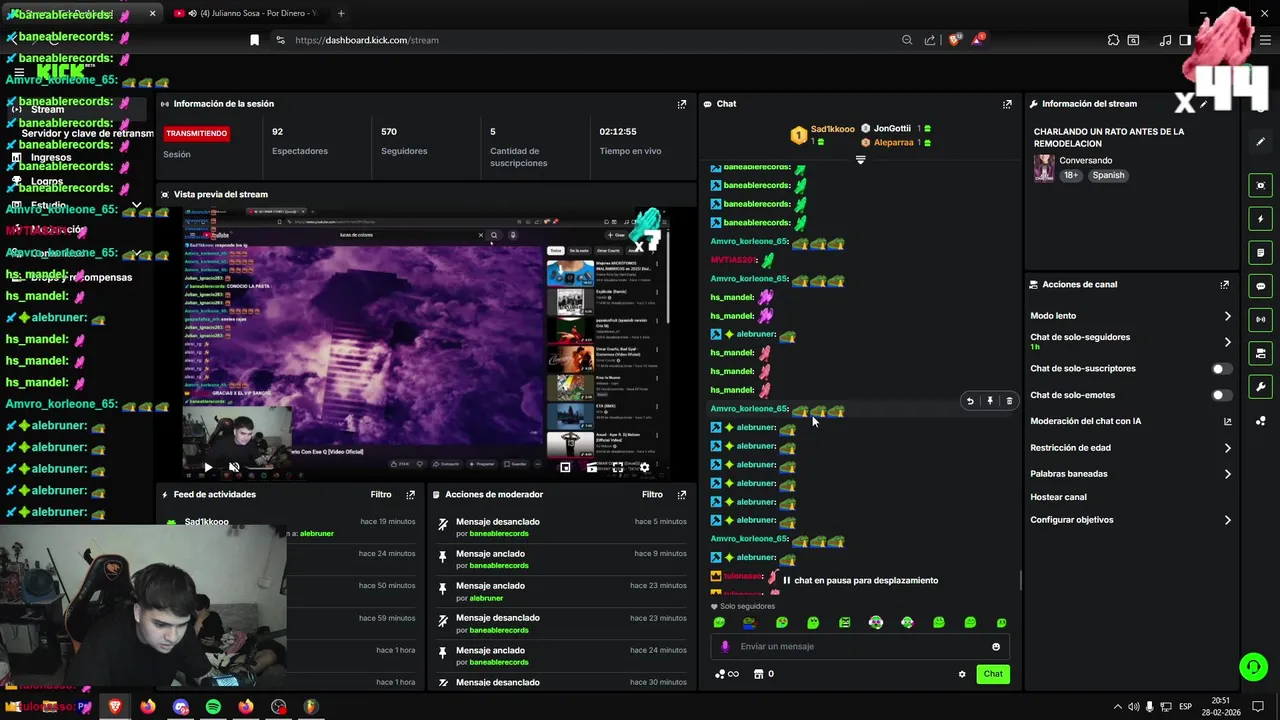Pop out the Información de la sesión panel
Image resolution: width=1280 pixels, height=720 pixels.
[682, 104]
